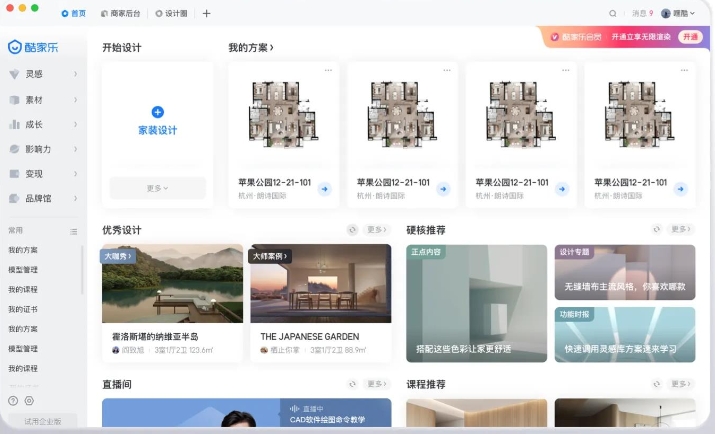
Task: Click arrow button on first 苹果公园 card
Action: (x=325, y=189)
